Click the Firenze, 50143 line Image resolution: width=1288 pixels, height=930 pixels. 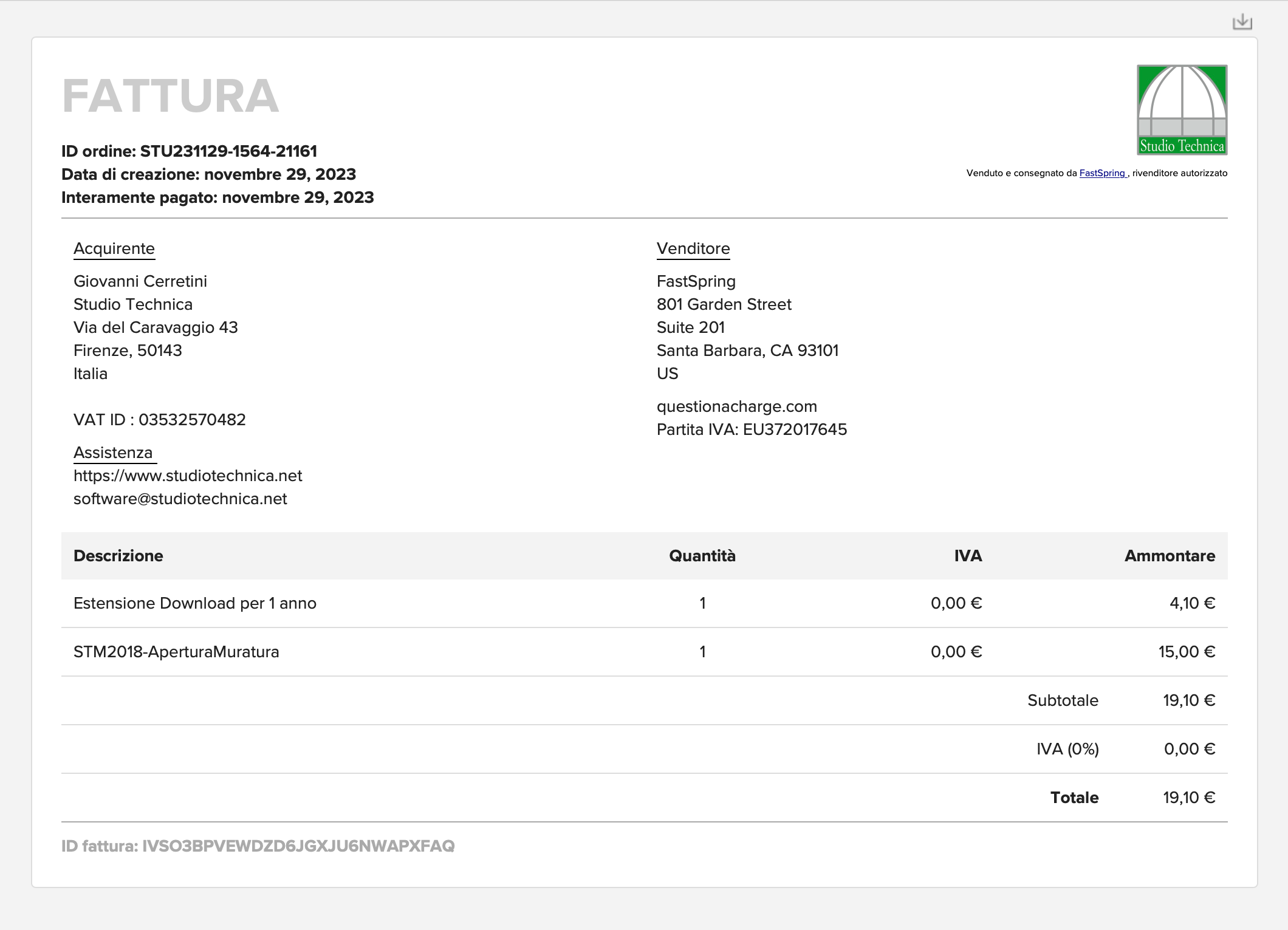click(128, 350)
